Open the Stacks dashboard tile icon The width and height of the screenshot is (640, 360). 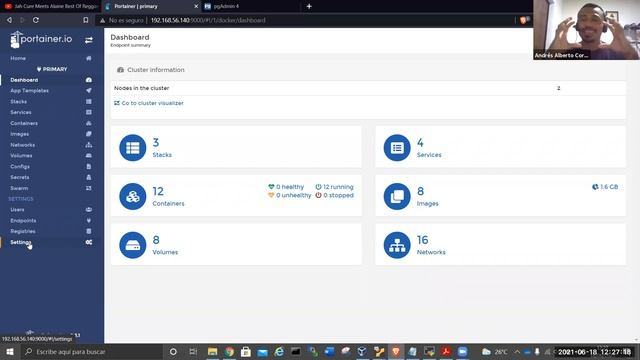[133, 148]
